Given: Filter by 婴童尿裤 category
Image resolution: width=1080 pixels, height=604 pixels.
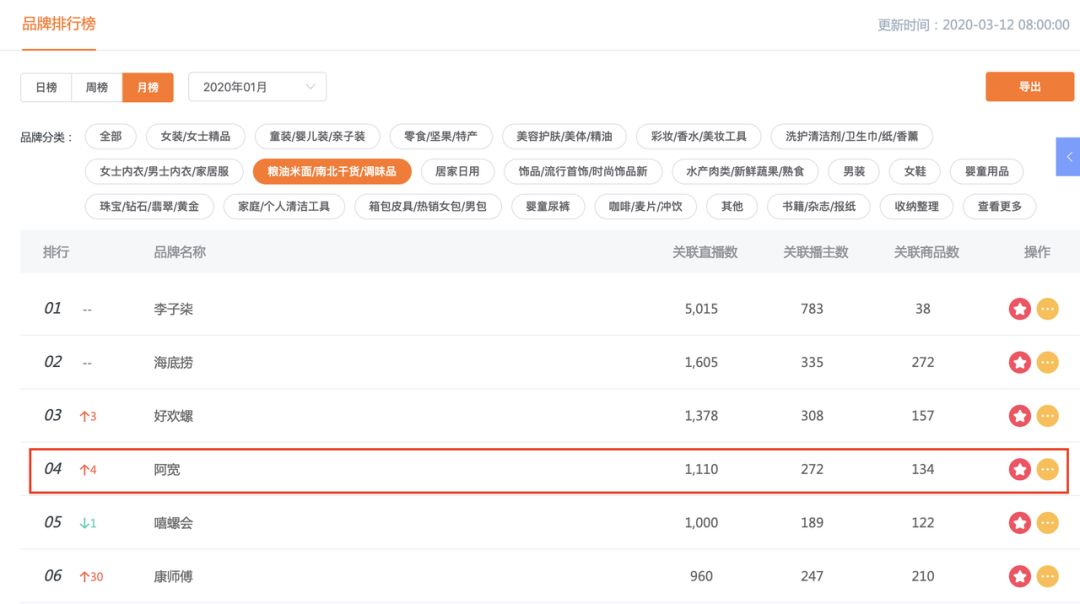Looking at the screenshot, I should (x=548, y=207).
